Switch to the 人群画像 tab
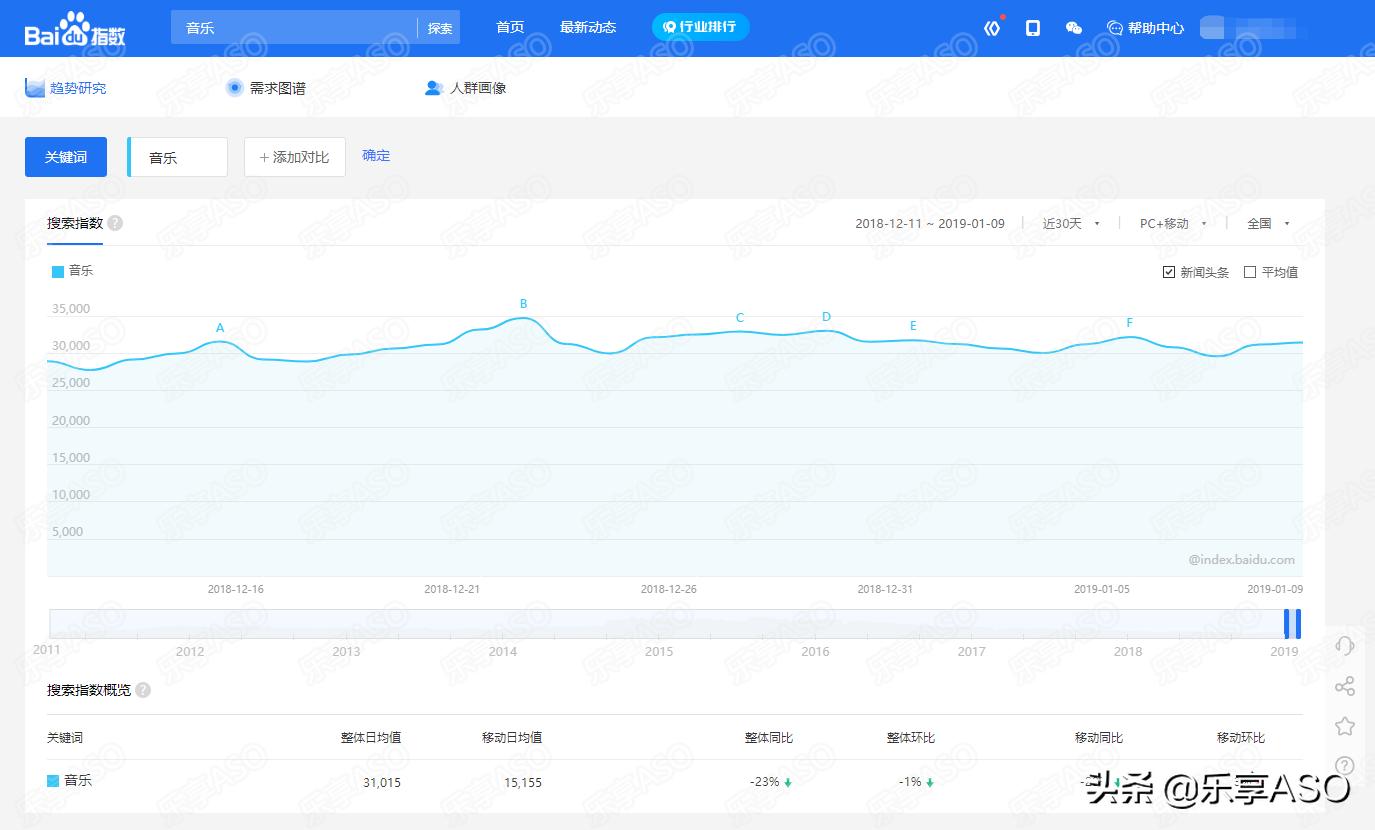Viewport: 1375px width, 830px height. [x=470, y=88]
